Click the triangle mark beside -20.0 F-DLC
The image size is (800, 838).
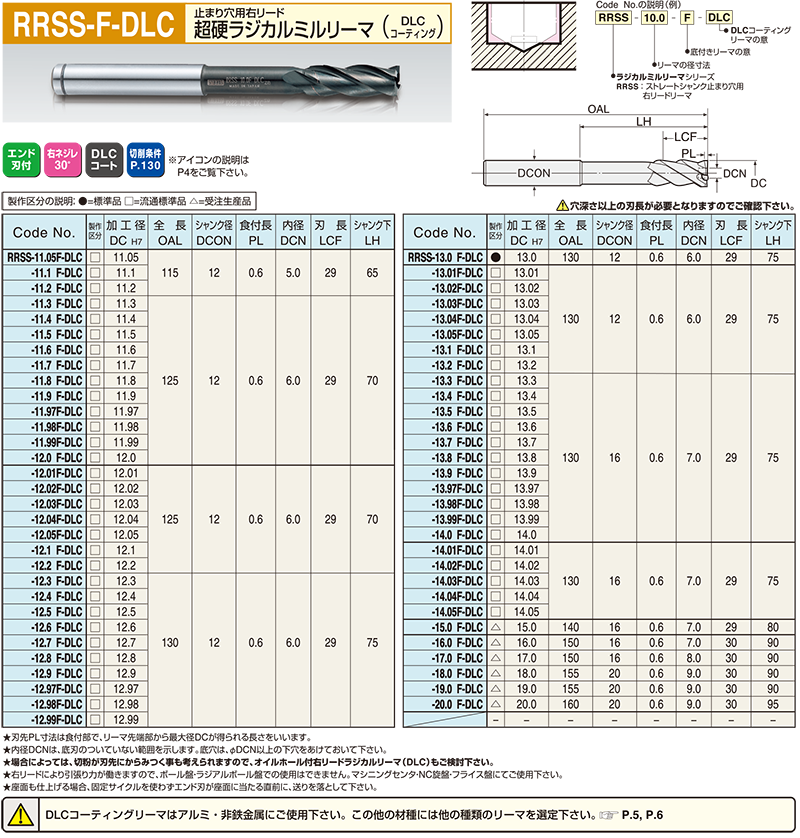coord(495,704)
